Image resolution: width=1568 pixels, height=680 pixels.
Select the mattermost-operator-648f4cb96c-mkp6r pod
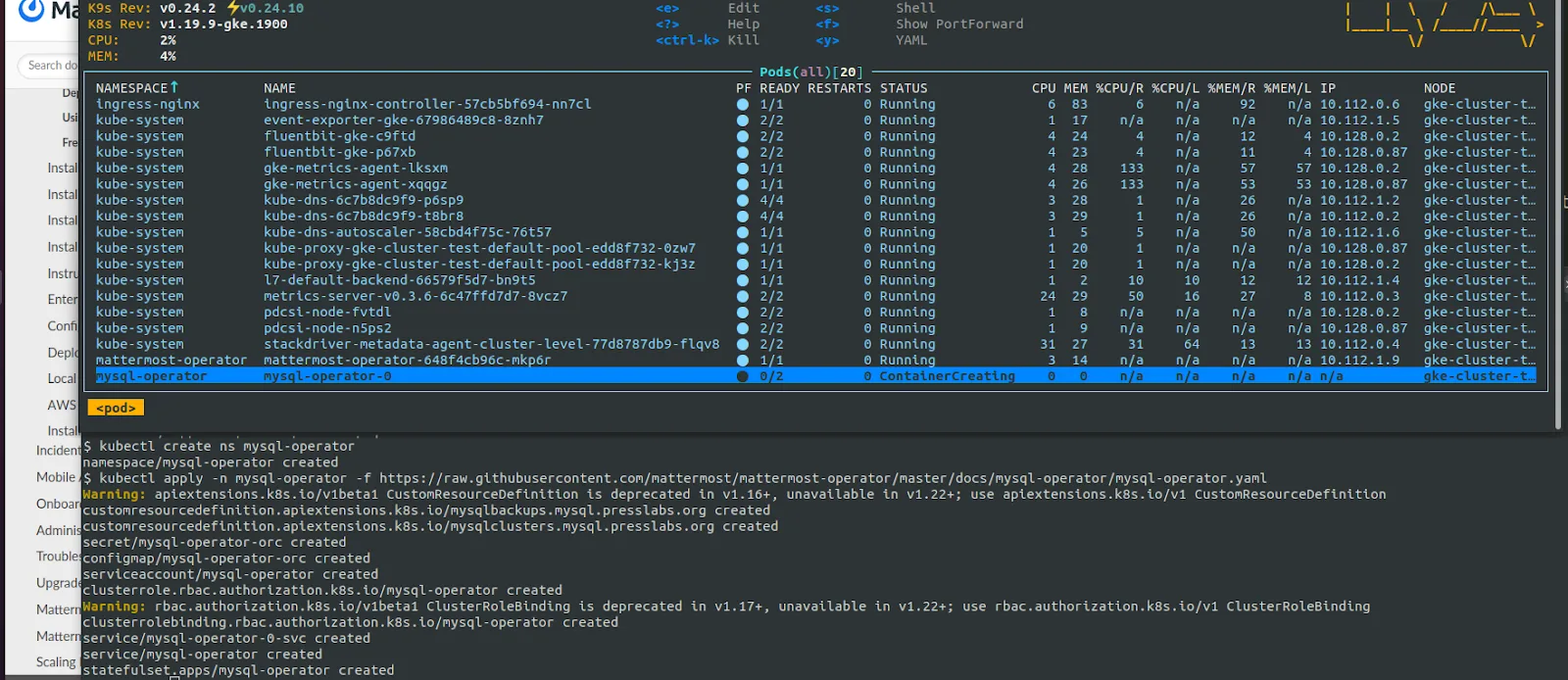[408, 361]
